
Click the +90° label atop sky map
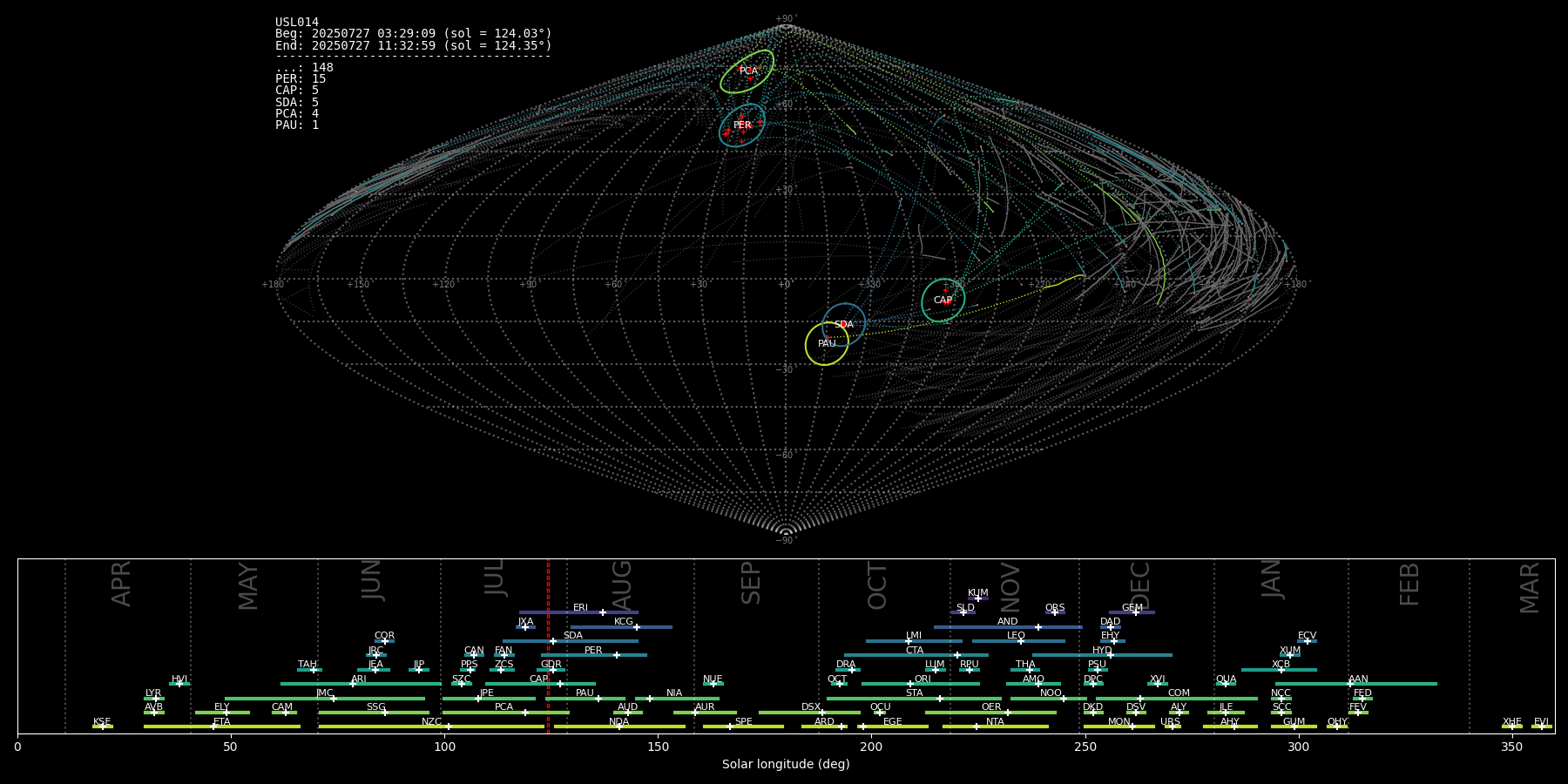pyautogui.click(x=786, y=19)
